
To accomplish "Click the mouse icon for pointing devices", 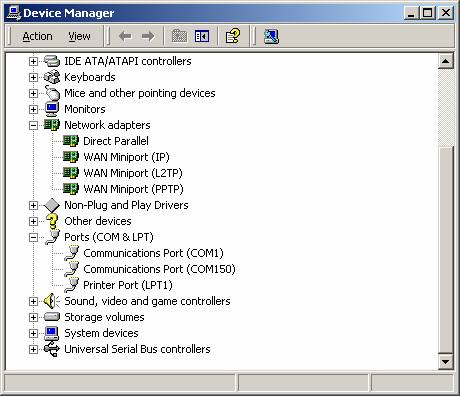I will pyautogui.click(x=52, y=93).
